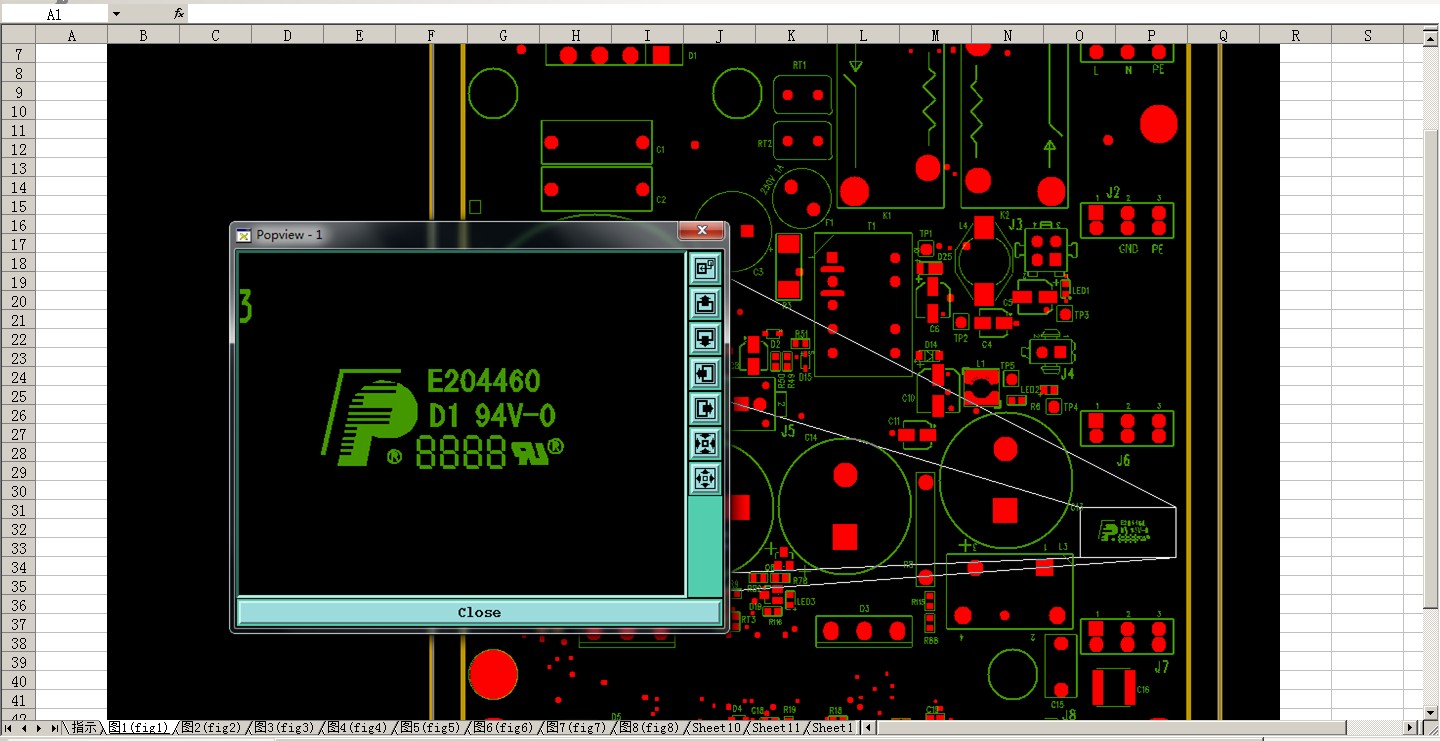Click the select-all corner of the worksheet
Viewport: 1440px width, 741px height.
(x=18, y=35)
